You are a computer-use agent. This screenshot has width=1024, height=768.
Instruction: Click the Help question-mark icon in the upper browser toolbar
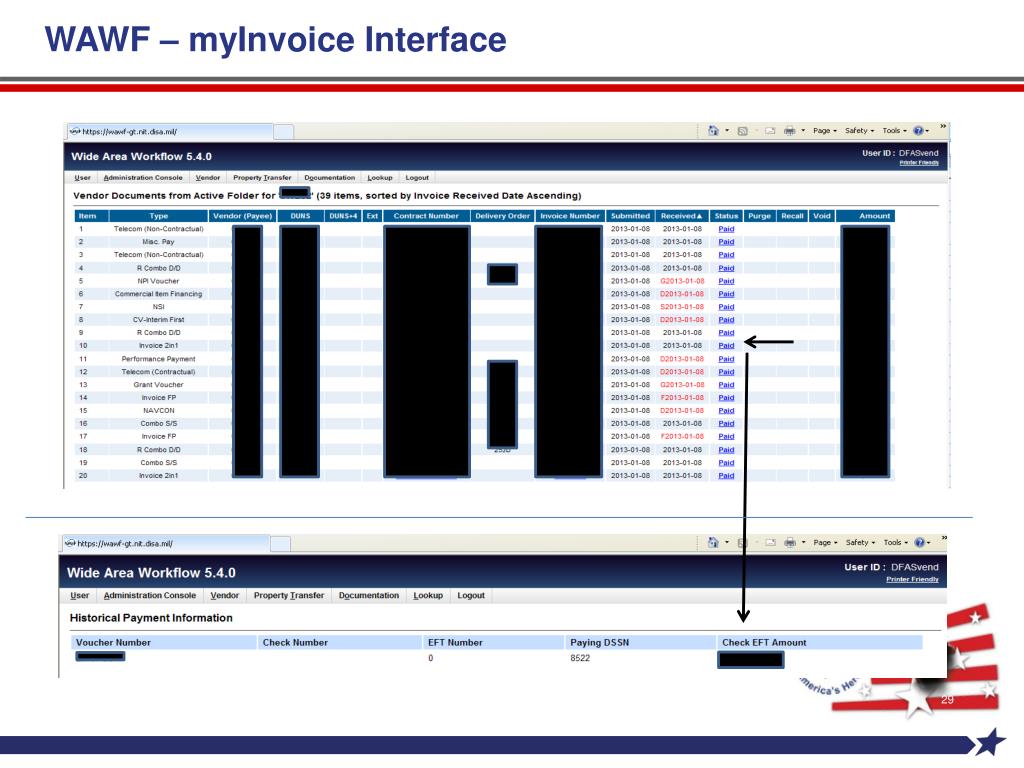[x=918, y=131]
